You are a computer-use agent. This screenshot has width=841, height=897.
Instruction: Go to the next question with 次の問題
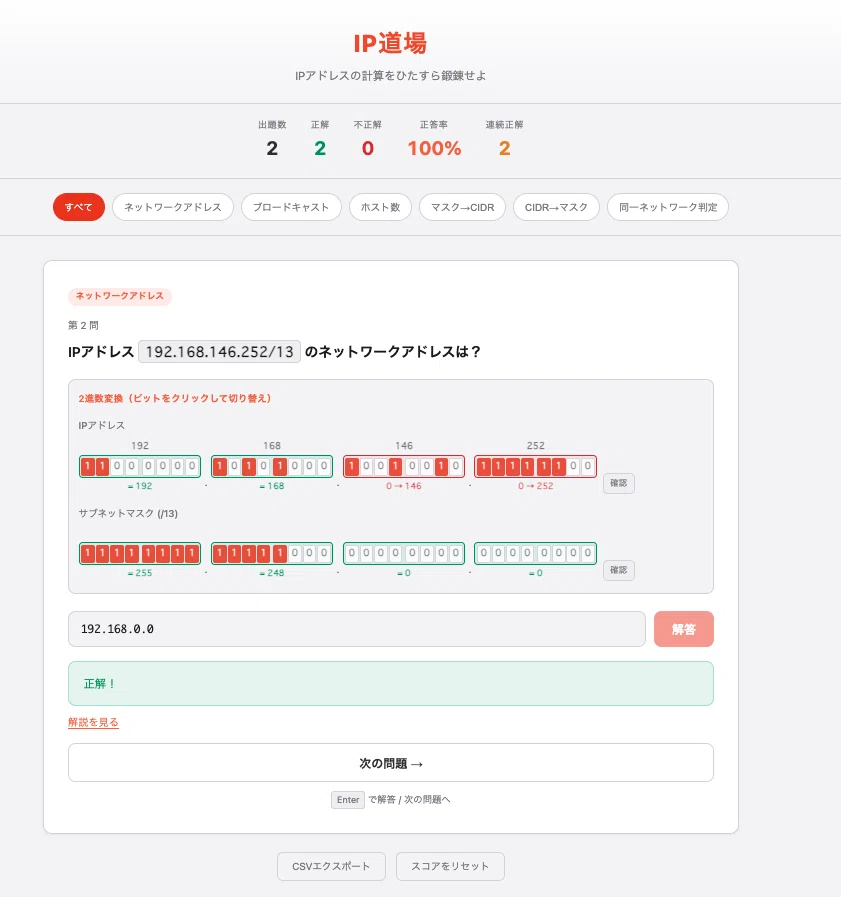point(391,763)
